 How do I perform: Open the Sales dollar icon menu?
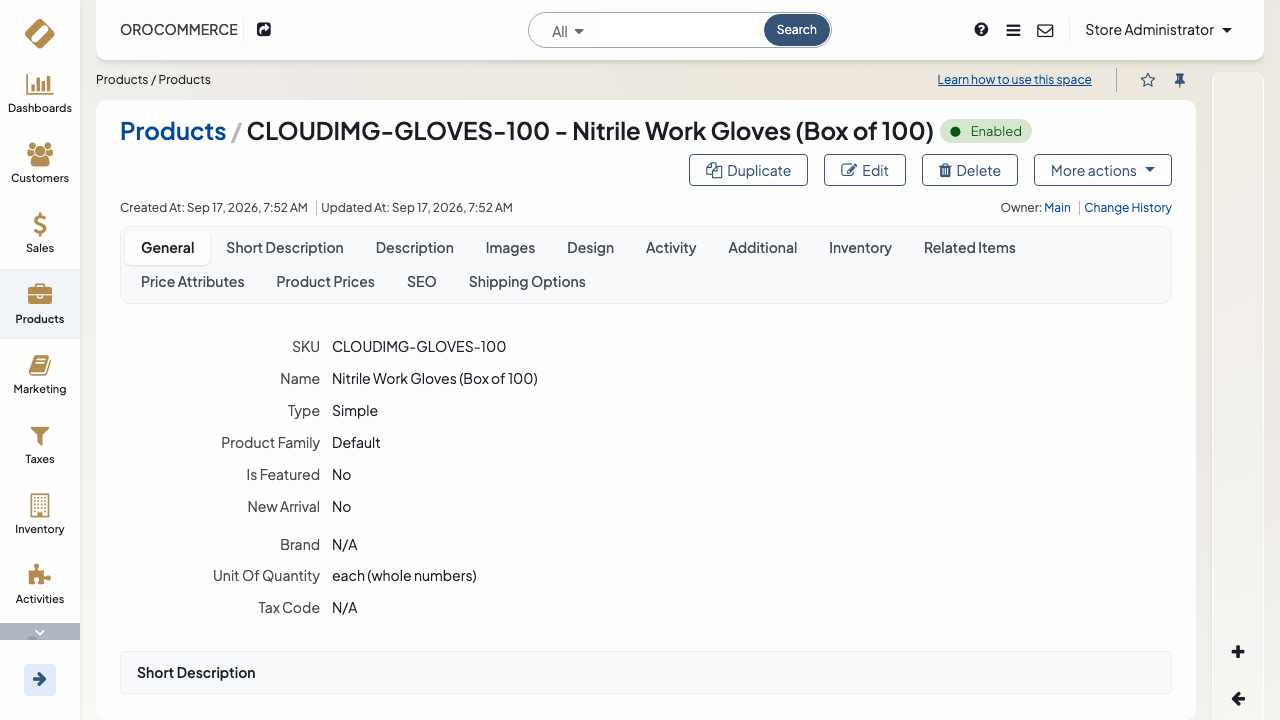(40, 234)
